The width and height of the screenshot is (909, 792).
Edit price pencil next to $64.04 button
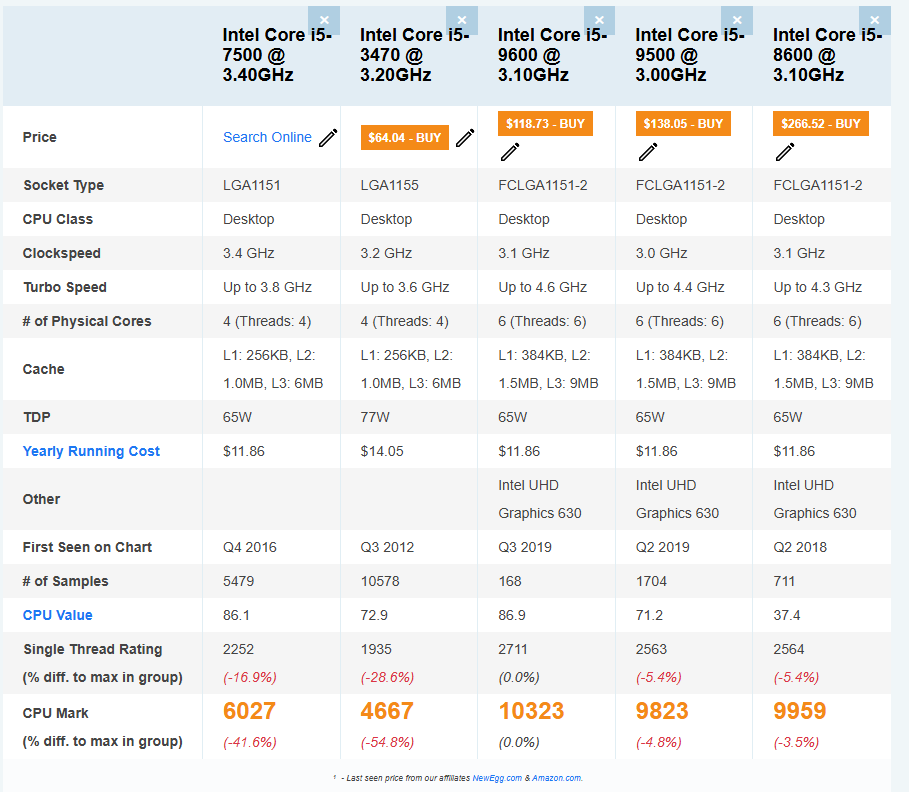465,138
